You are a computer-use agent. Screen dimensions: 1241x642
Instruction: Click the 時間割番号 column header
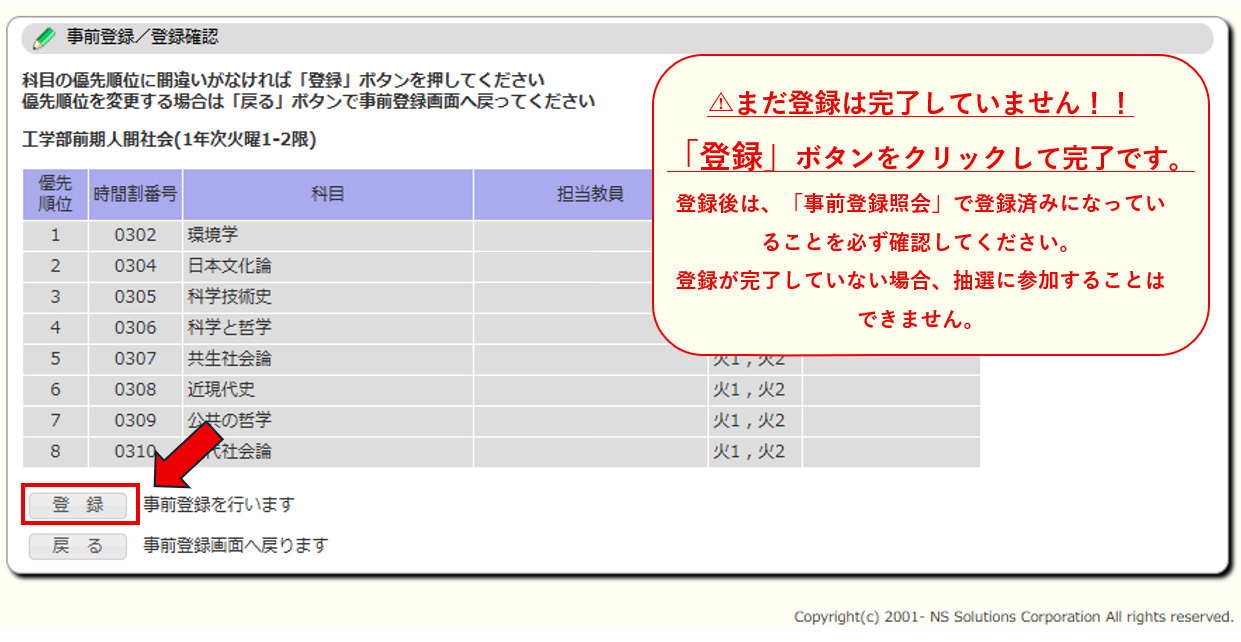tap(135, 194)
